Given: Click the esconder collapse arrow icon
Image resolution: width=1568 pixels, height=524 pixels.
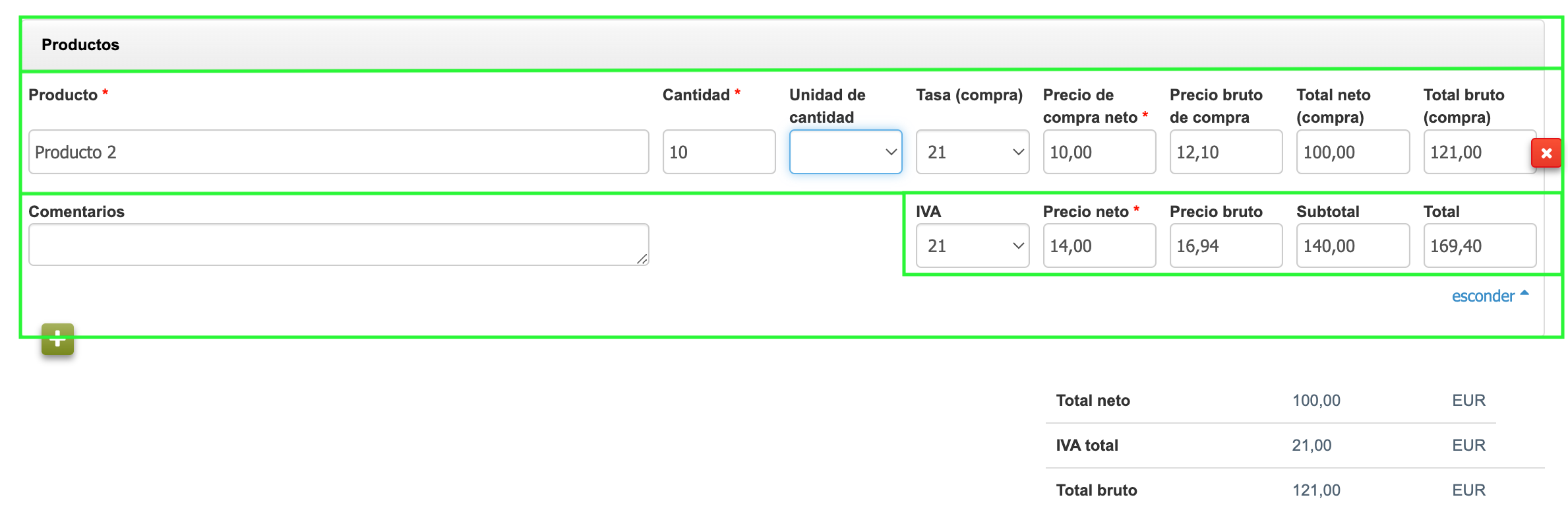Looking at the screenshot, I should [1524, 293].
